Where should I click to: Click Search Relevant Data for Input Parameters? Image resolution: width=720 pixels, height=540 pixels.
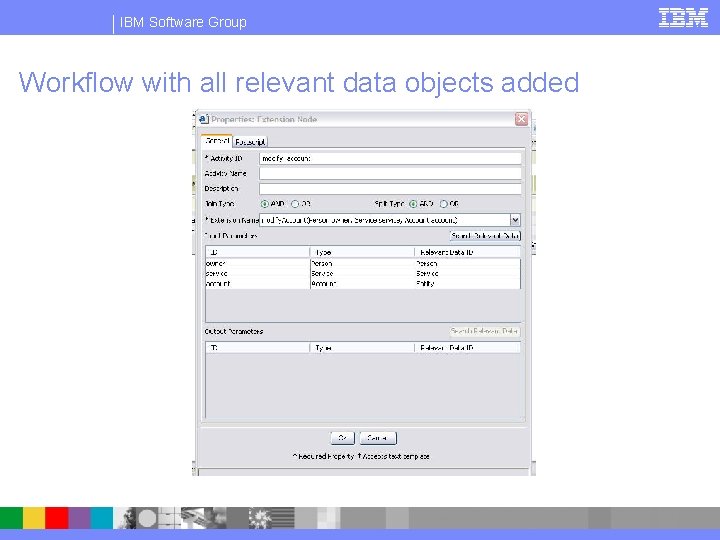[x=485, y=236]
